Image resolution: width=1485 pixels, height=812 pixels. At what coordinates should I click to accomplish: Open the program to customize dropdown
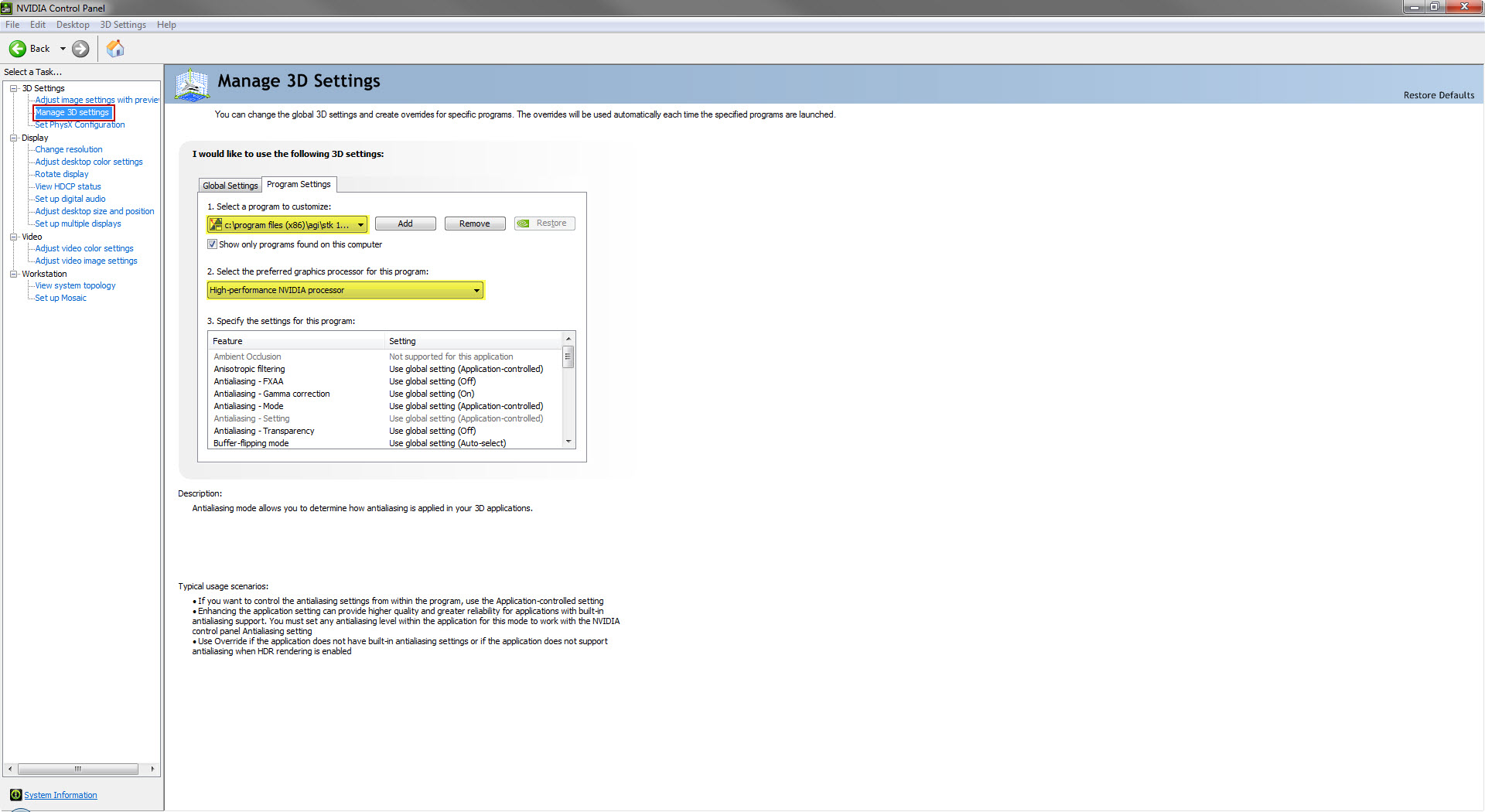click(x=287, y=224)
